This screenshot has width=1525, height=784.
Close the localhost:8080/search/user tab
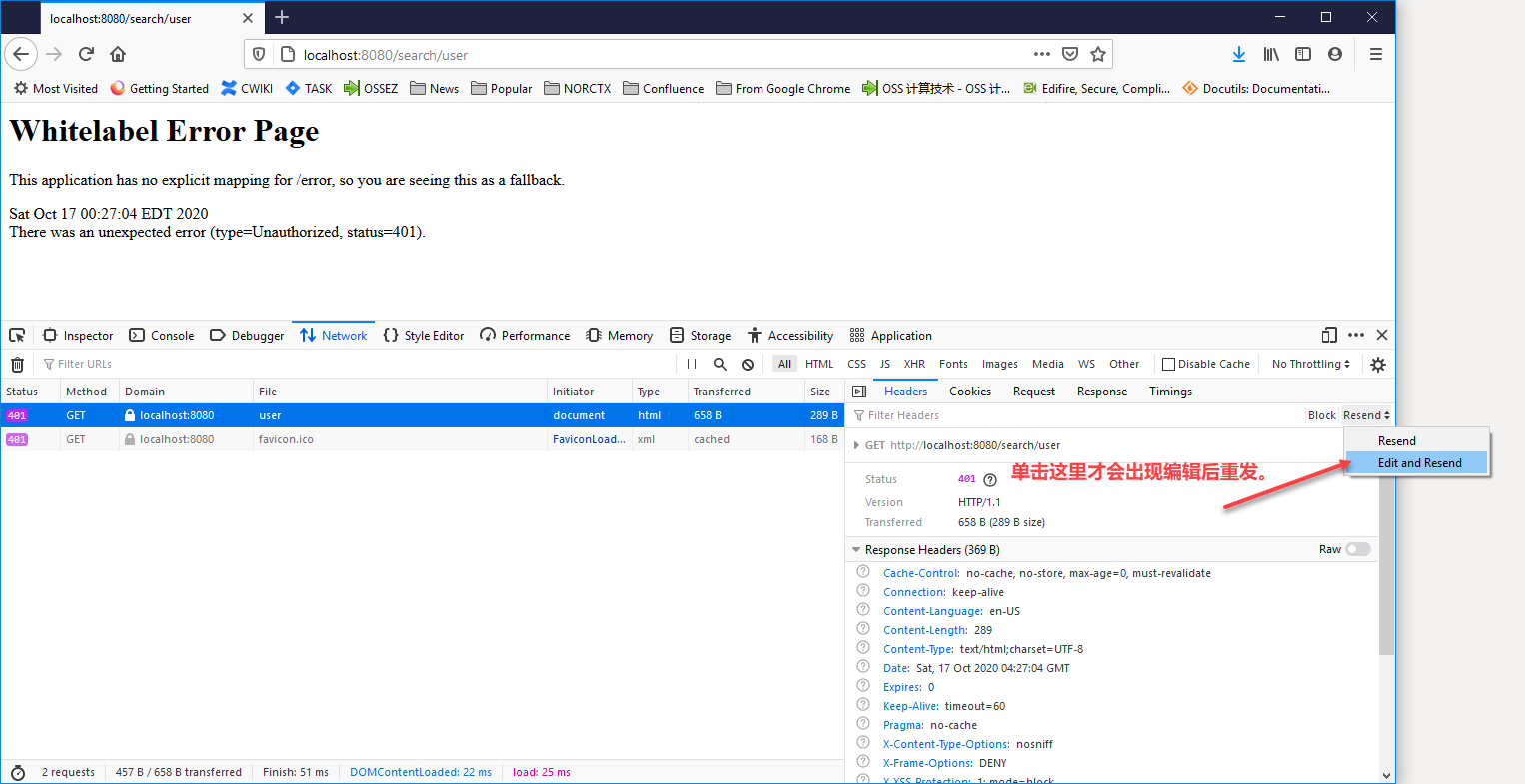(x=248, y=18)
